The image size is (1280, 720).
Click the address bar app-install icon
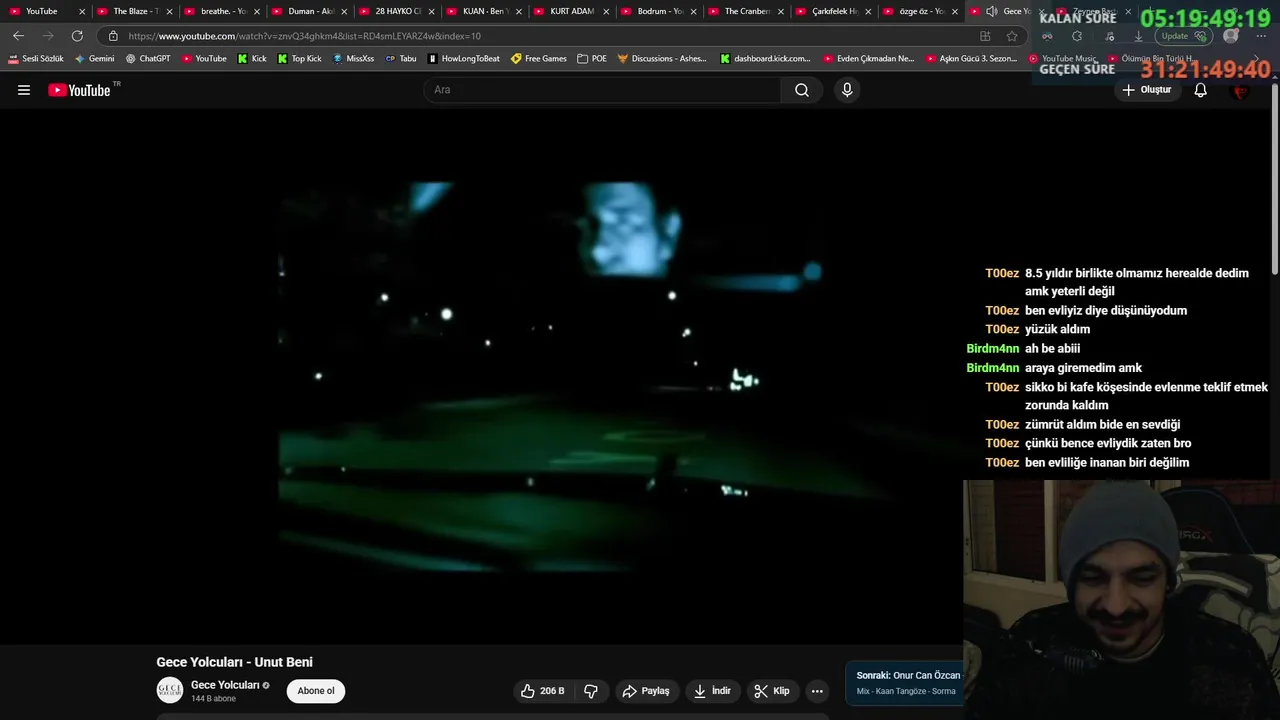click(x=985, y=36)
